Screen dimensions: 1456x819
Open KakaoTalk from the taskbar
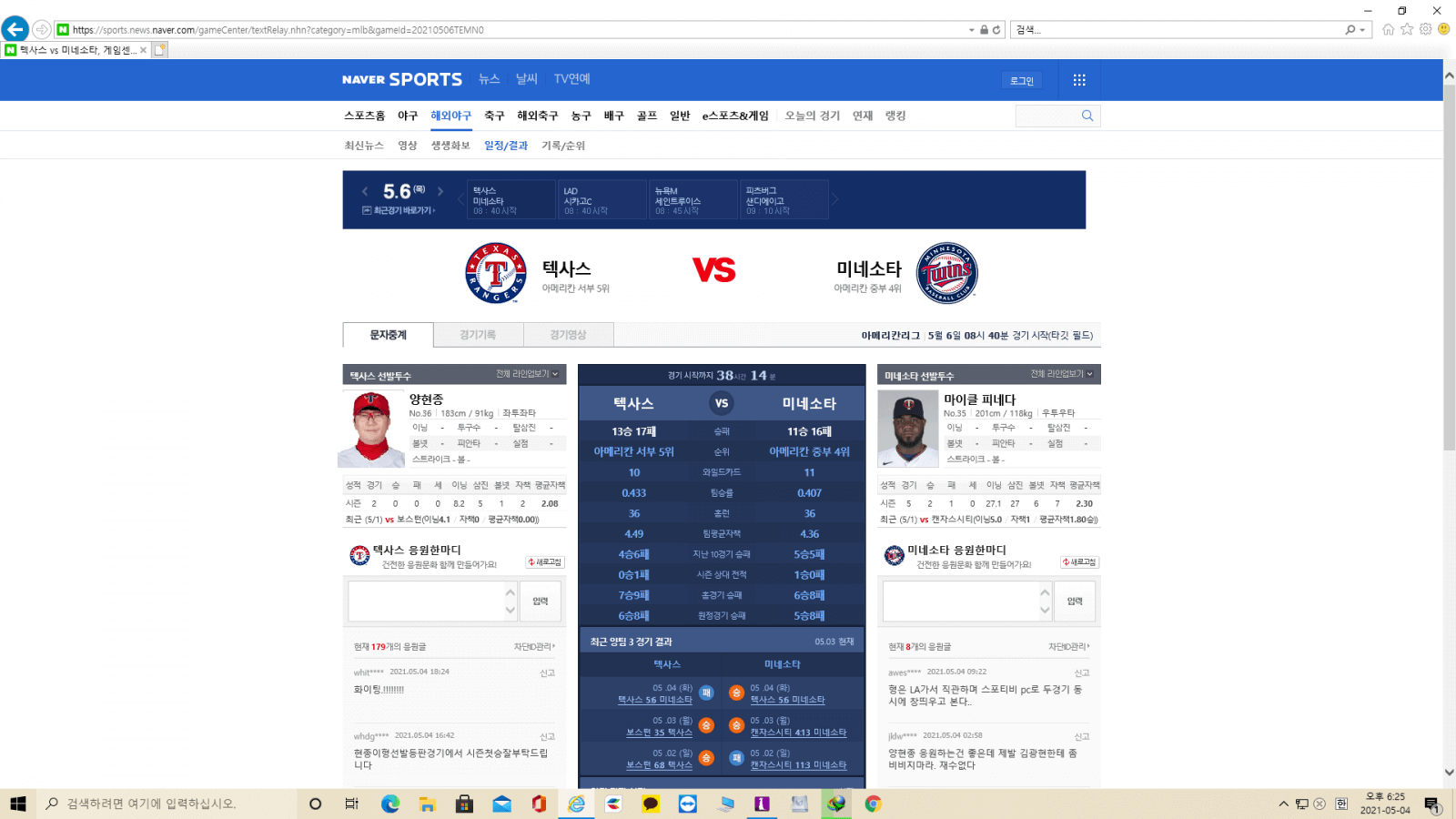pos(651,804)
